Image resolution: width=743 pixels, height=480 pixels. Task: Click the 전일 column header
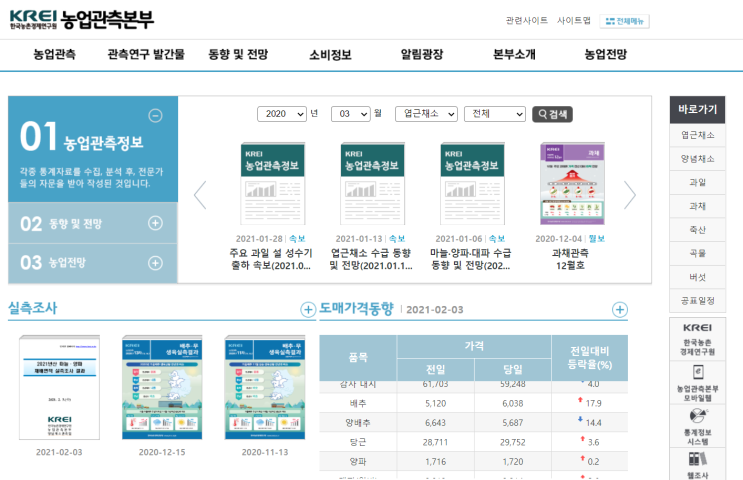435,370
